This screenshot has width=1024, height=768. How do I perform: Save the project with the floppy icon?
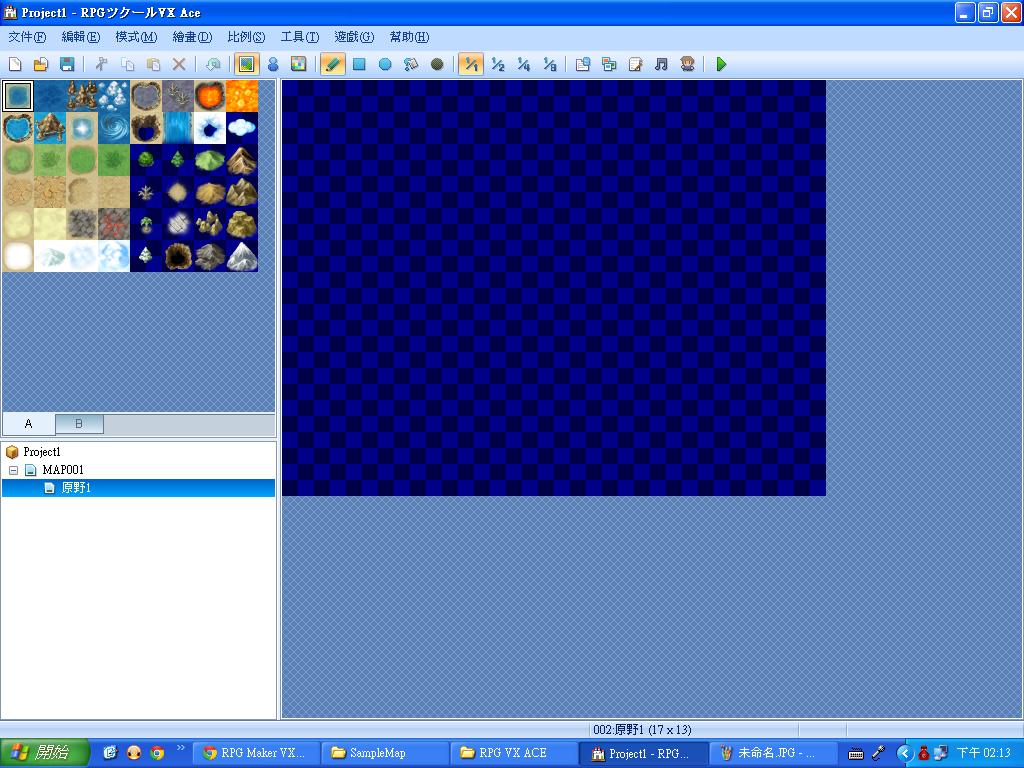(x=67, y=64)
